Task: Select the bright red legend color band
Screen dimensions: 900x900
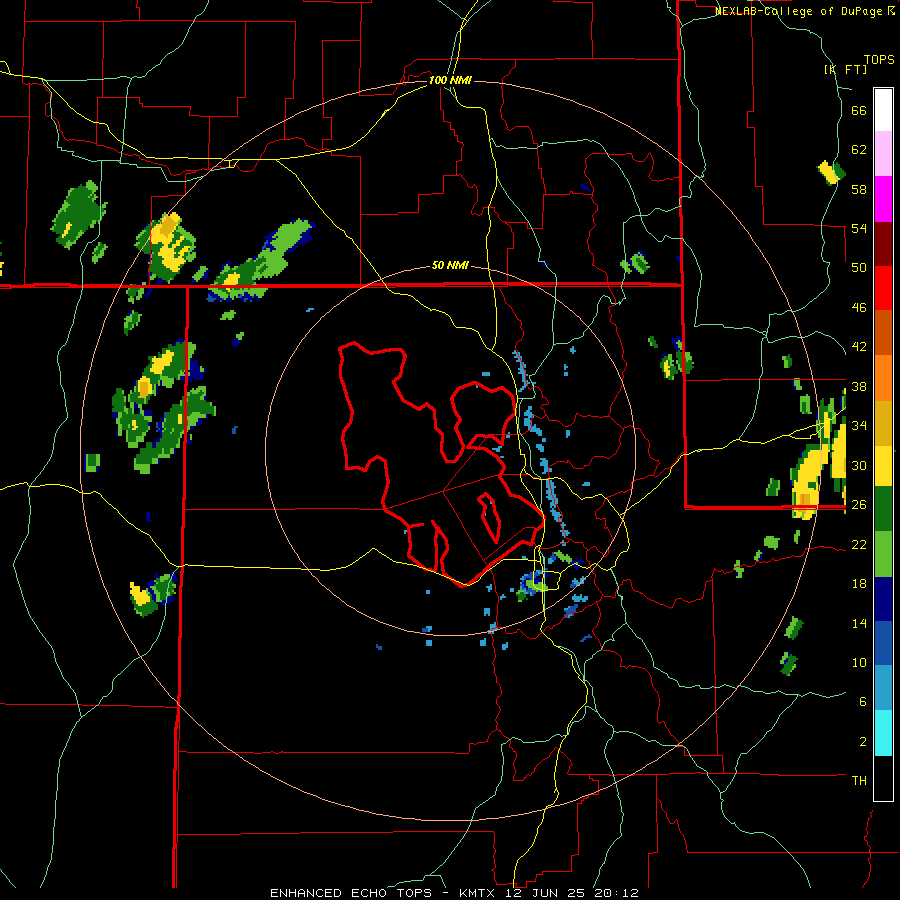Action: coord(883,288)
